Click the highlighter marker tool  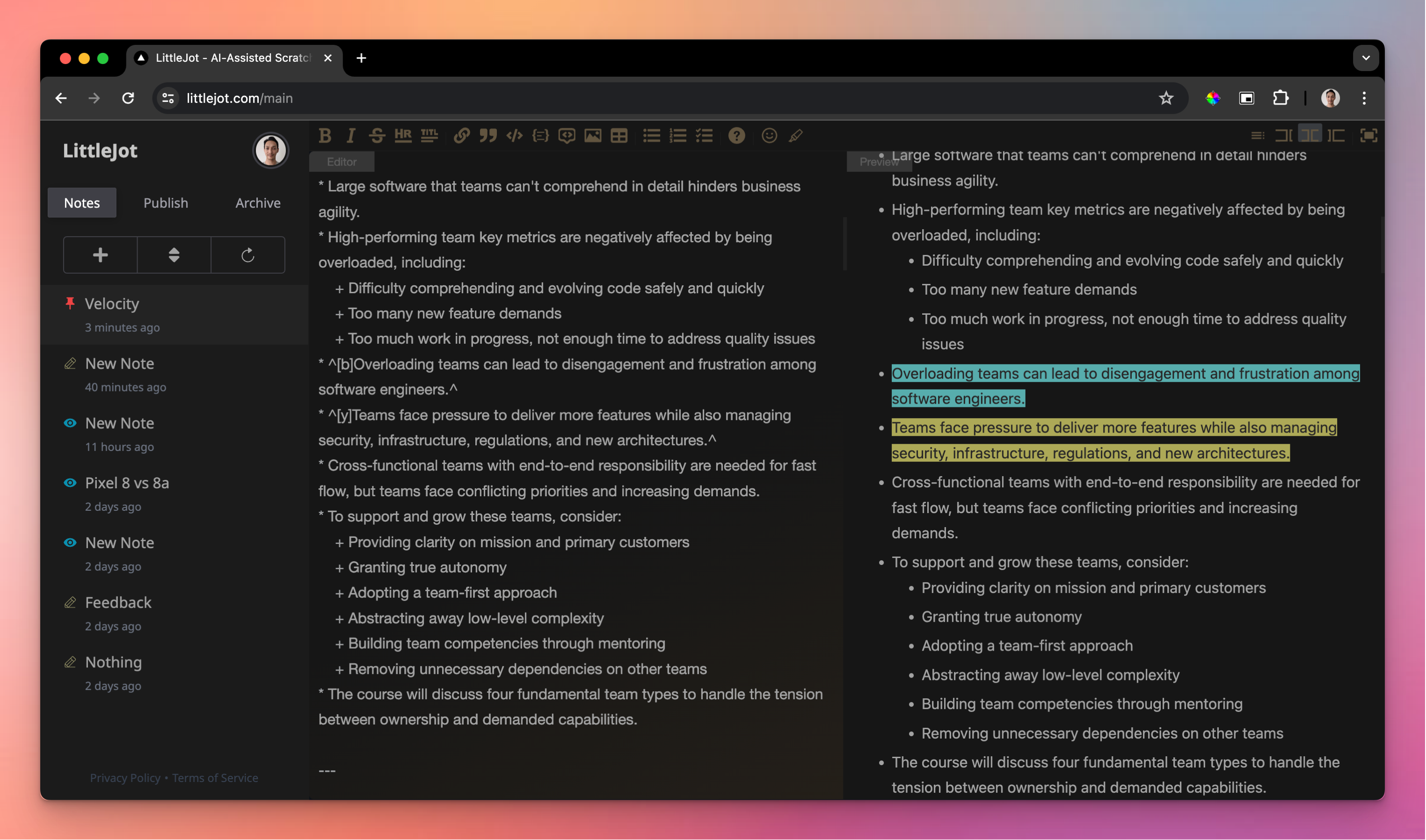click(795, 136)
